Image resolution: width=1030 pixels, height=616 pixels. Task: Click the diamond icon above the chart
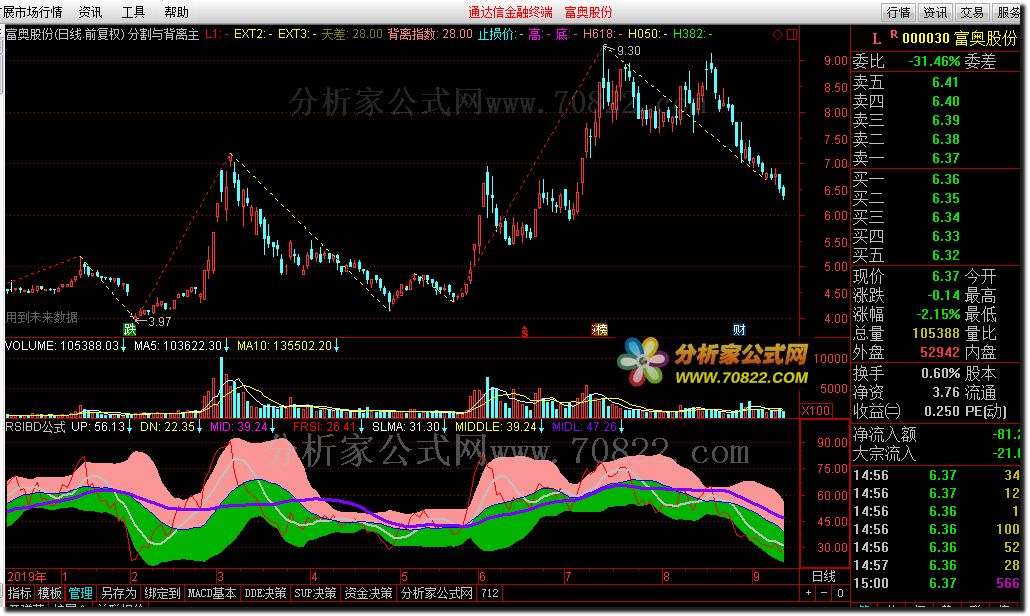[778, 34]
